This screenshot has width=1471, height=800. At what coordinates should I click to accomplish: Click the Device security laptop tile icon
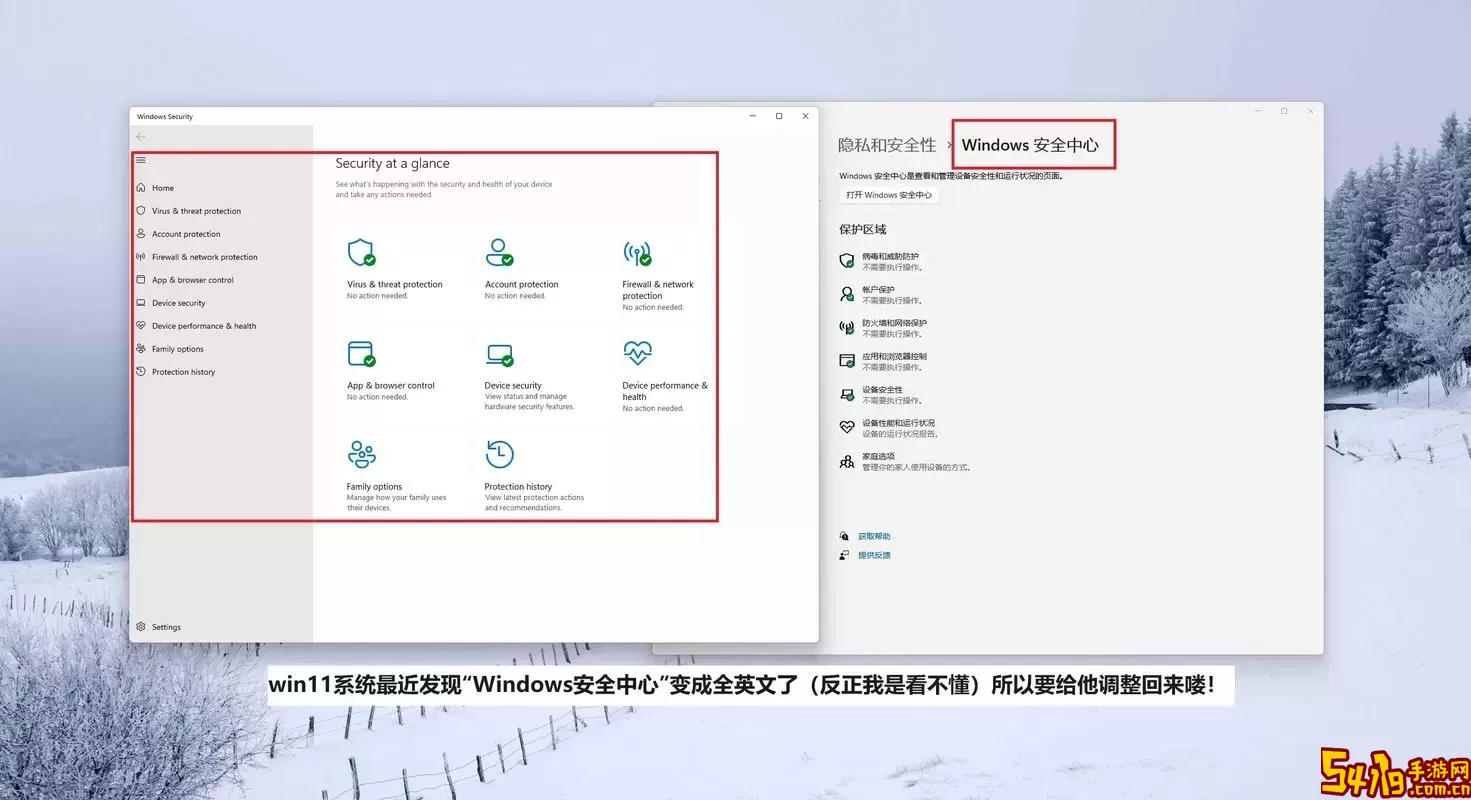pos(499,354)
